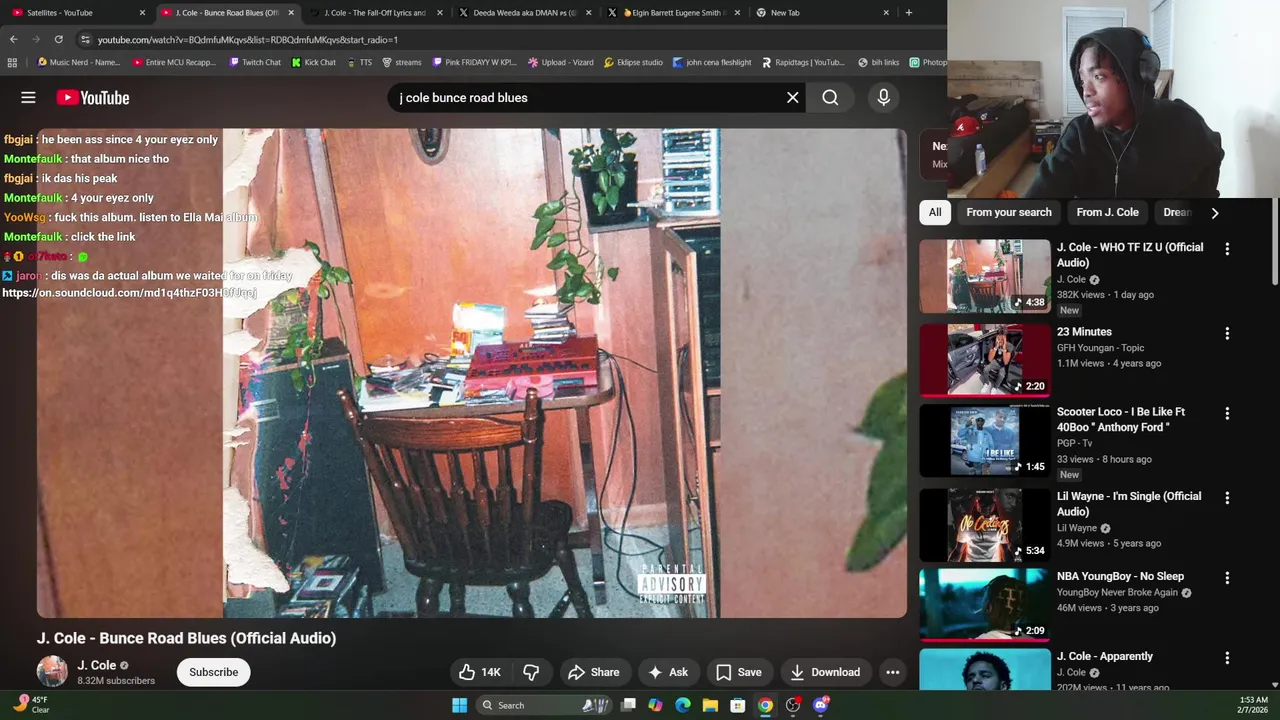Viewport: 1280px width, 720px height.
Task: Open TTS bookmark
Action: (359, 62)
